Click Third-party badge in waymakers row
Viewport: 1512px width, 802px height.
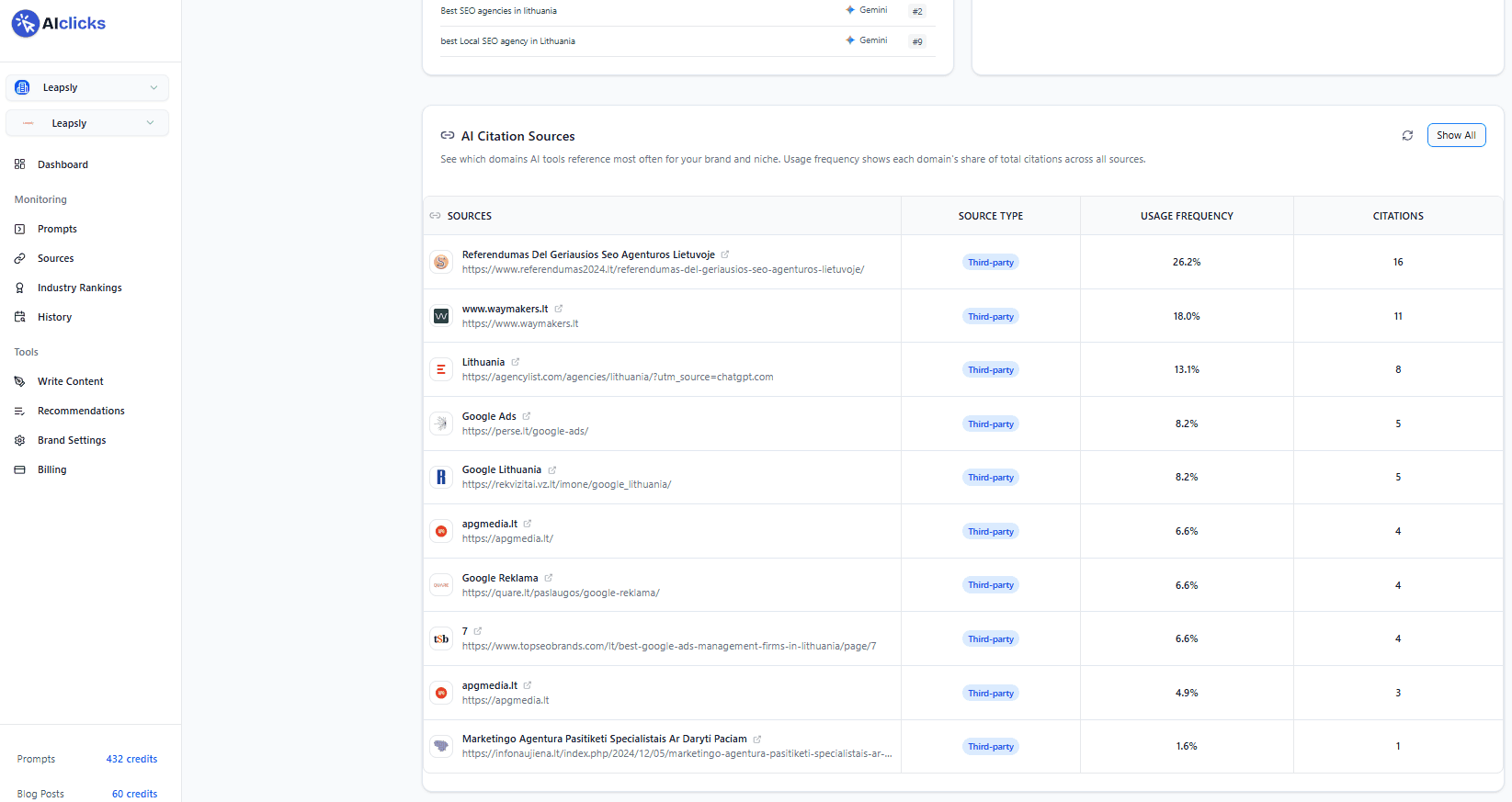tap(991, 316)
